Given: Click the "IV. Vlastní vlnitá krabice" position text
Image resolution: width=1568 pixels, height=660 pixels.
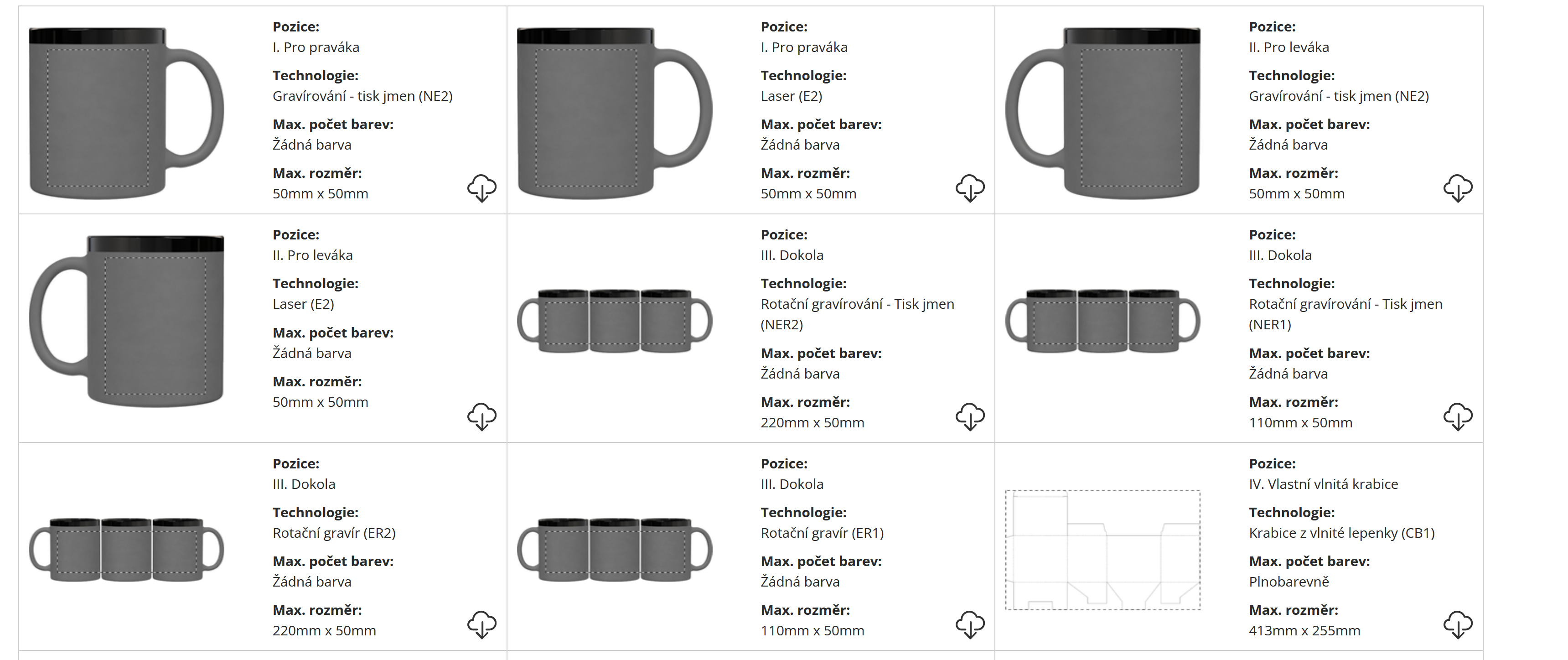Looking at the screenshot, I should 1323,484.
